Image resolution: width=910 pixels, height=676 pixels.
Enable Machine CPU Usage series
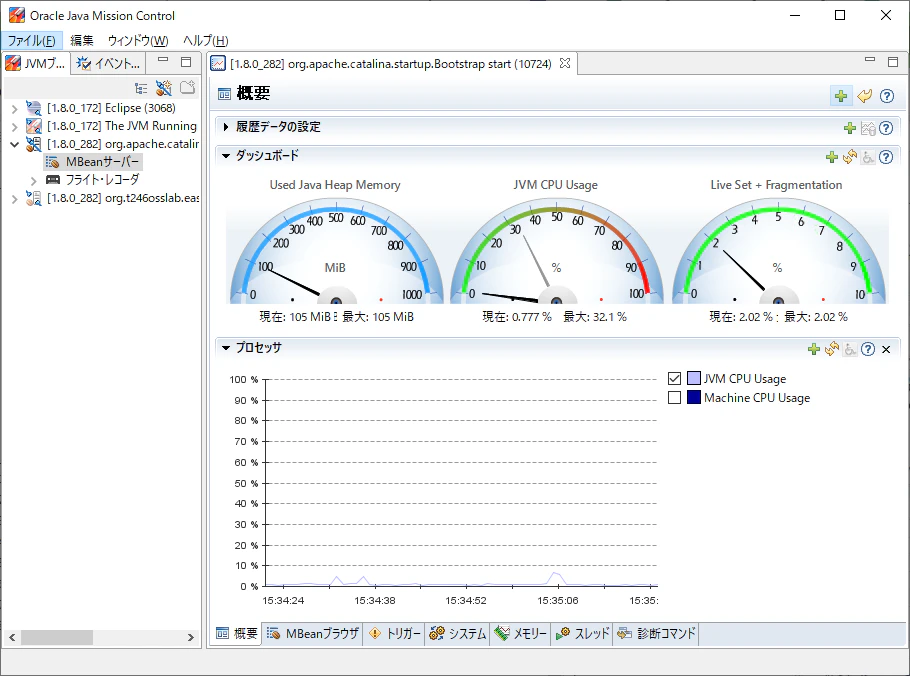[674, 398]
